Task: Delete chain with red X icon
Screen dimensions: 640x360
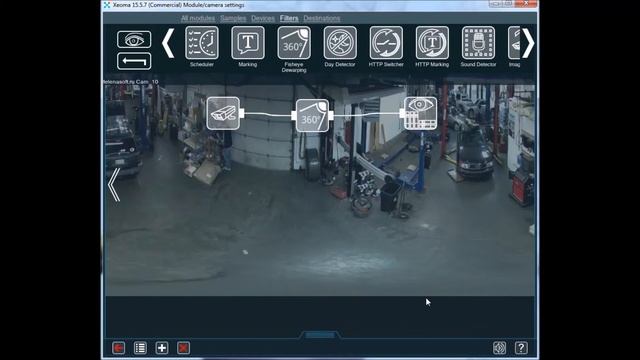Action: pyautogui.click(x=183, y=348)
